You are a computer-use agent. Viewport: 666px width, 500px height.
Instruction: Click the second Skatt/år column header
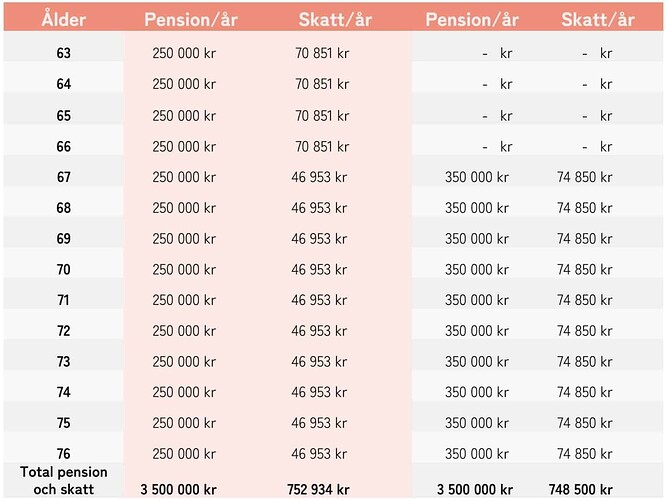(x=598, y=19)
